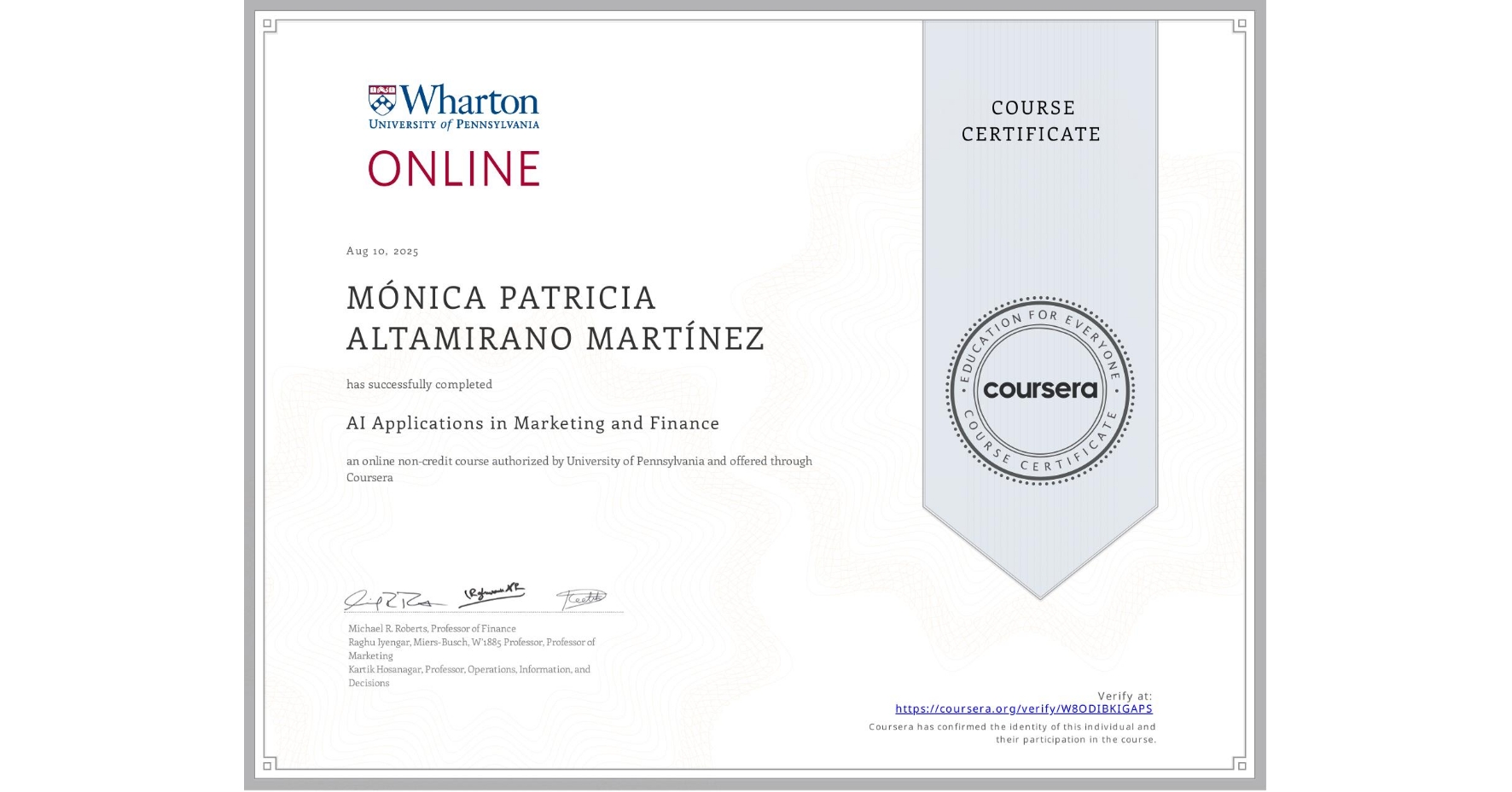Image resolution: width=1512 pixels, height=792 pixels.
Task: Select the line Kartik Hosanagar, Professor, Operations, Information
Action: [469, 669]
